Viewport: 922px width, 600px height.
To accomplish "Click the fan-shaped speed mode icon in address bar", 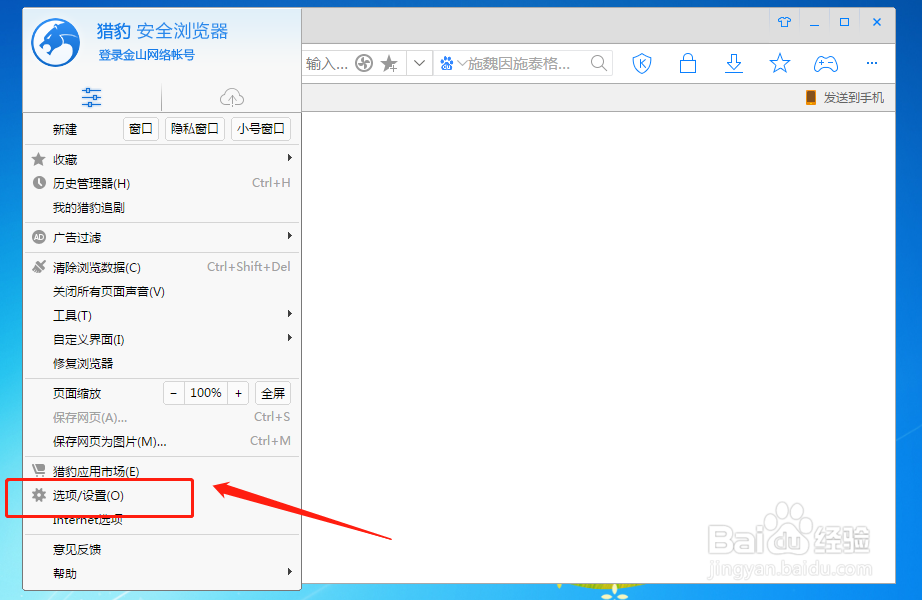I will click(365, 63).
